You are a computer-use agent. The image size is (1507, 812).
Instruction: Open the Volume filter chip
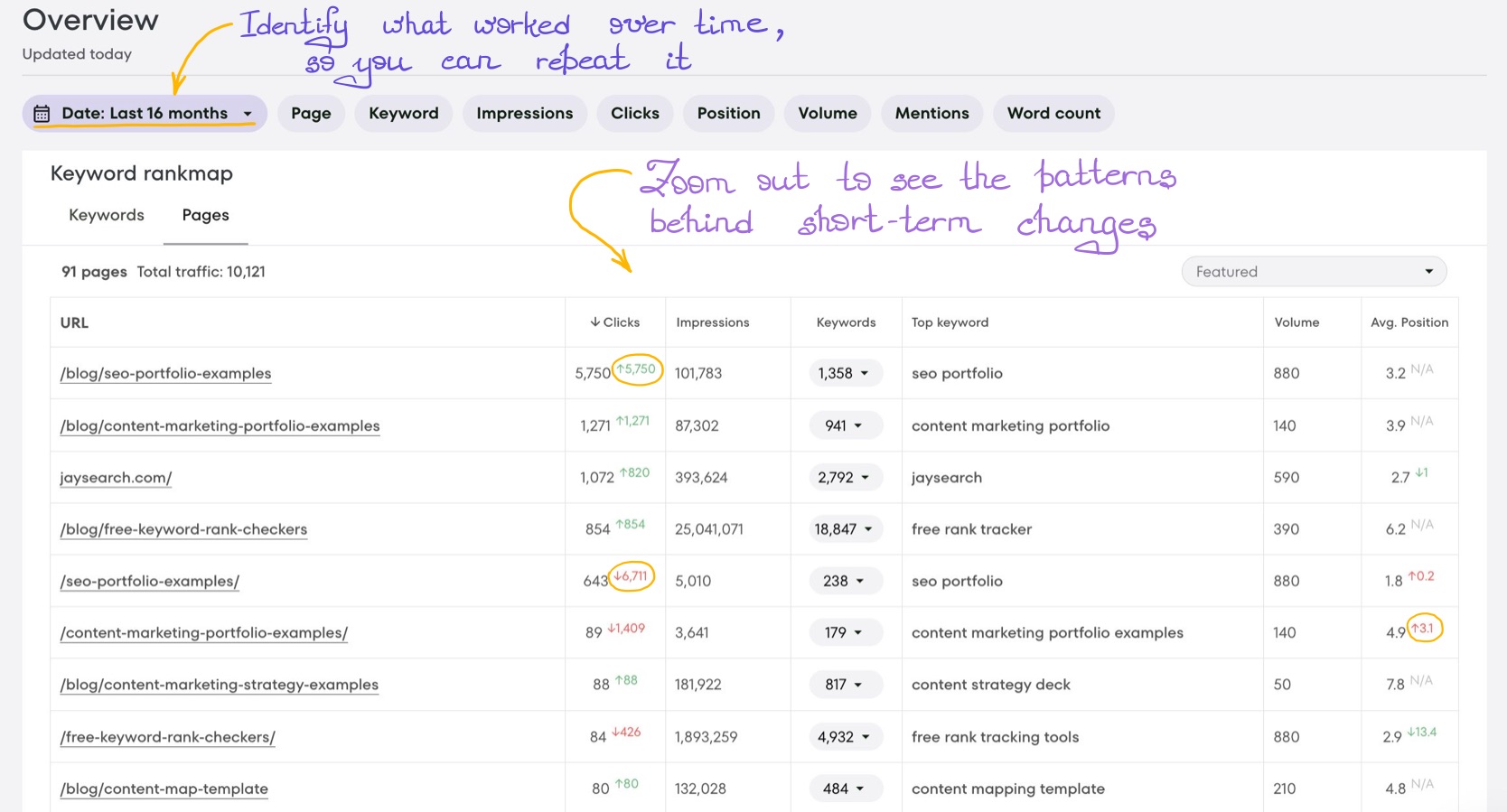click(828, 114)
